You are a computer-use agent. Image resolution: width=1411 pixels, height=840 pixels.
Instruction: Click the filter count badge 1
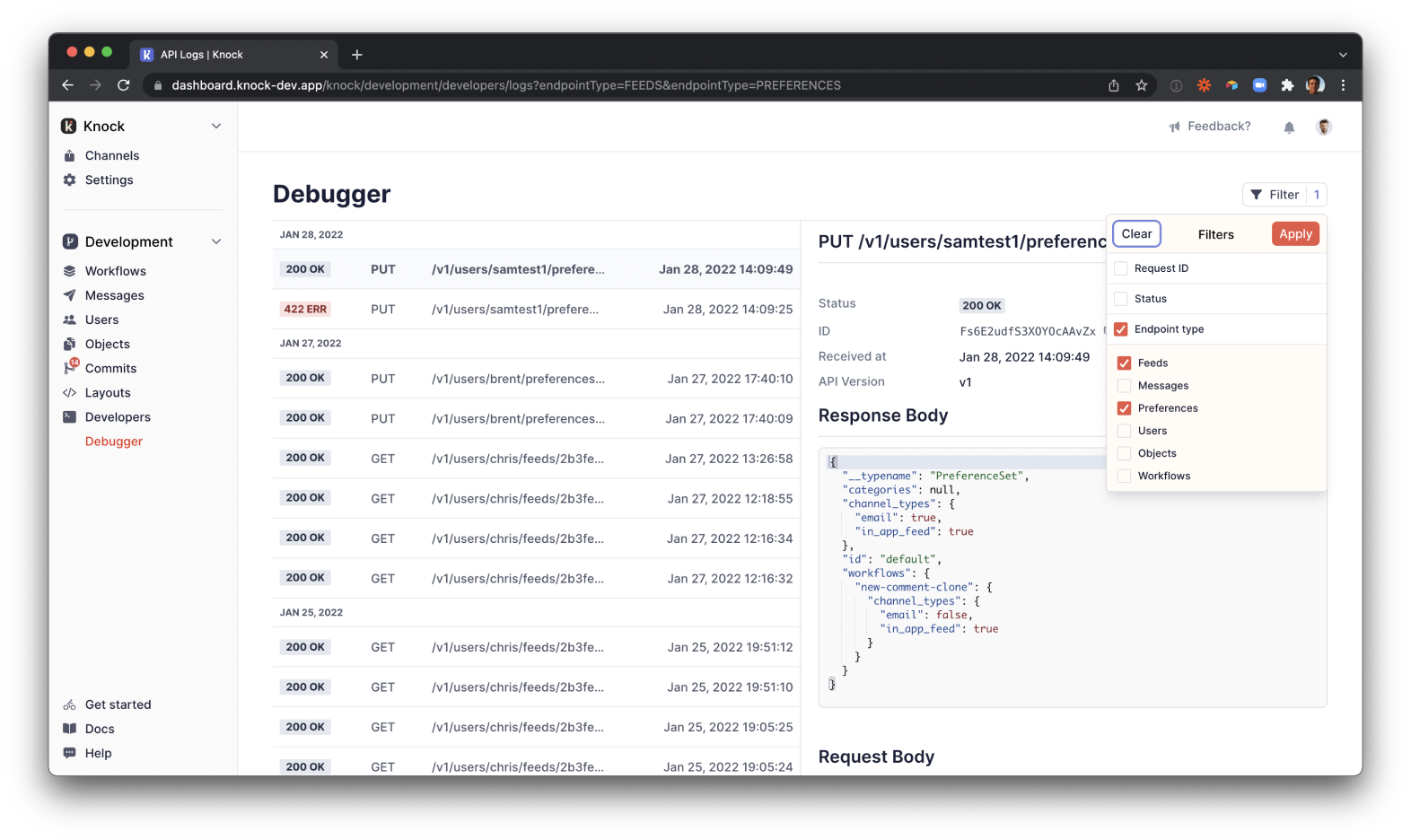[1317, 195]
